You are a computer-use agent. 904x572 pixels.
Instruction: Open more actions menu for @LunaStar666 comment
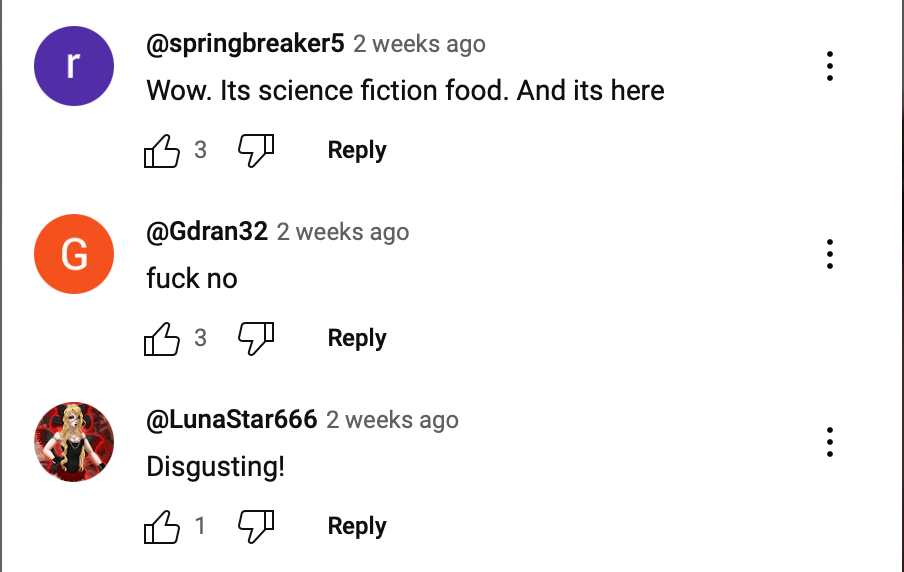point(830,442)
